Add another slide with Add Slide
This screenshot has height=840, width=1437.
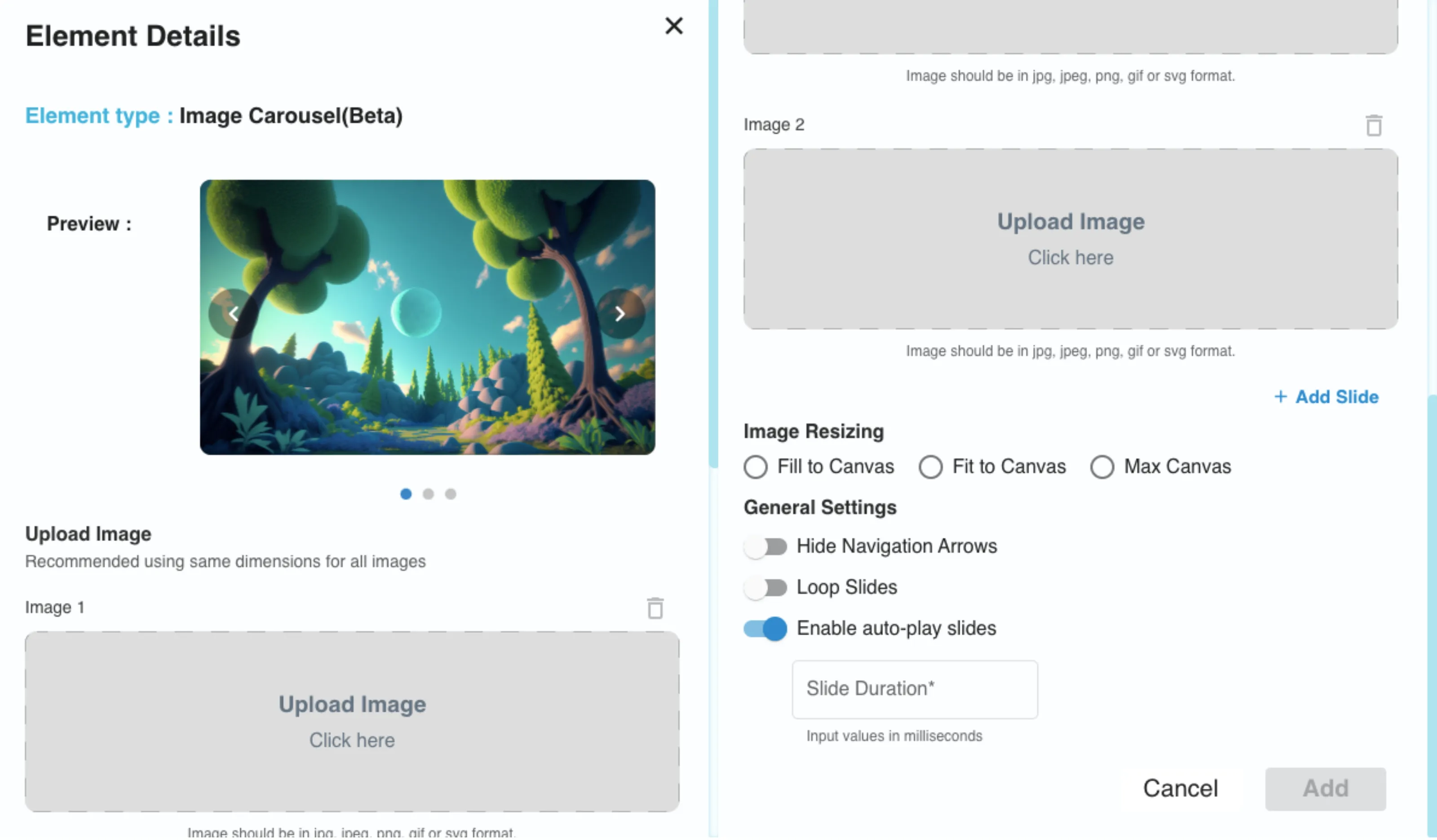1326,396
